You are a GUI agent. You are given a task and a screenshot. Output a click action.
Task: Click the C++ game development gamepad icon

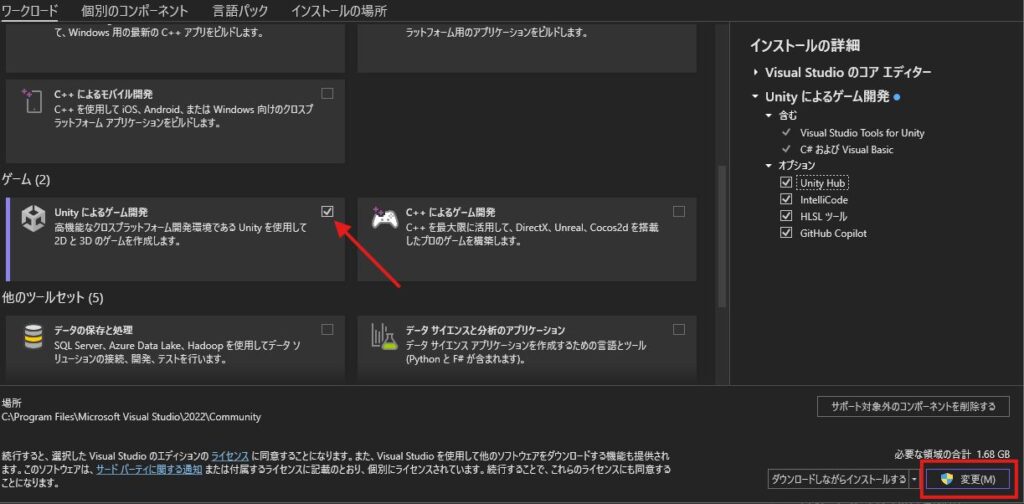pyautogui.click(x=383, y=219)
